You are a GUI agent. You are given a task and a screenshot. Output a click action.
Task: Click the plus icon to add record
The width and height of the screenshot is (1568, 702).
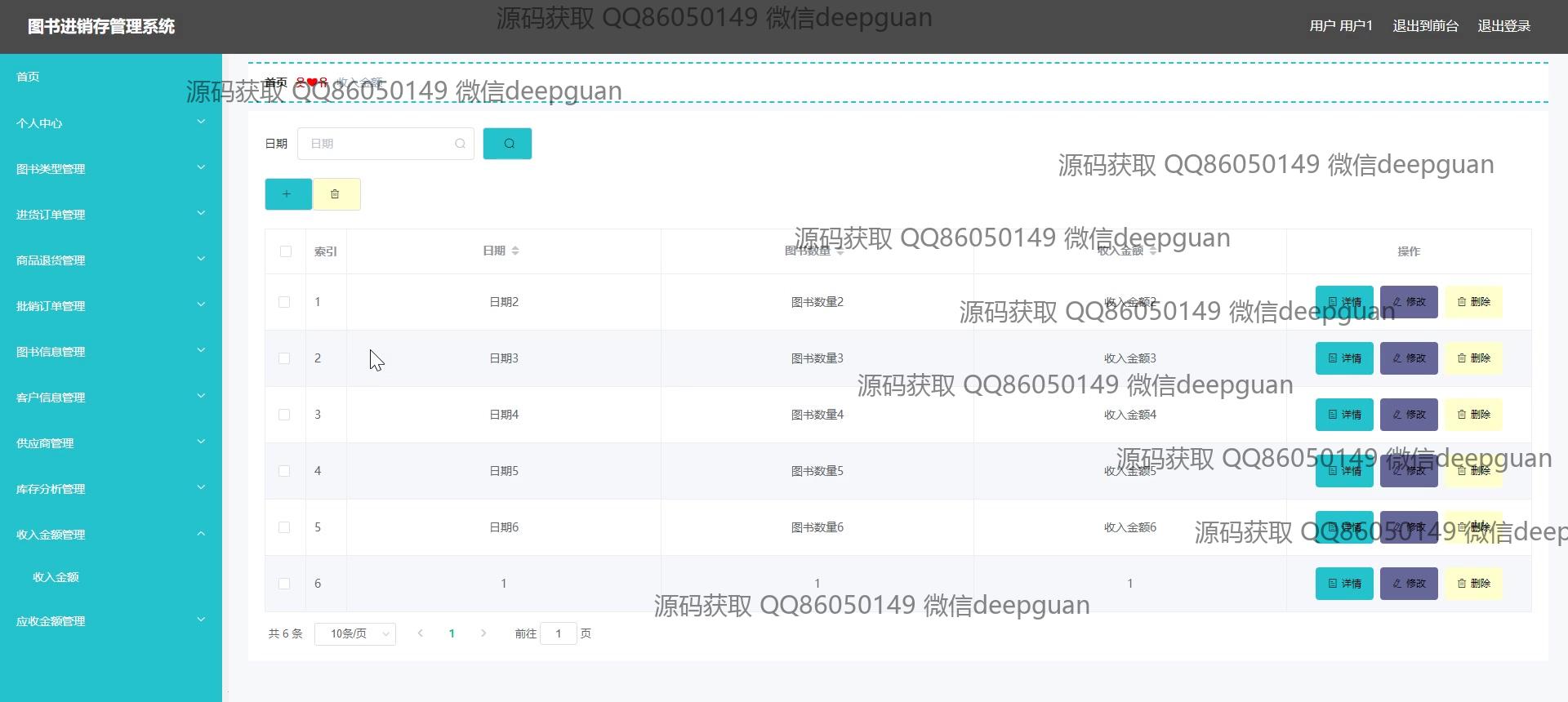(x=287, y=194)
